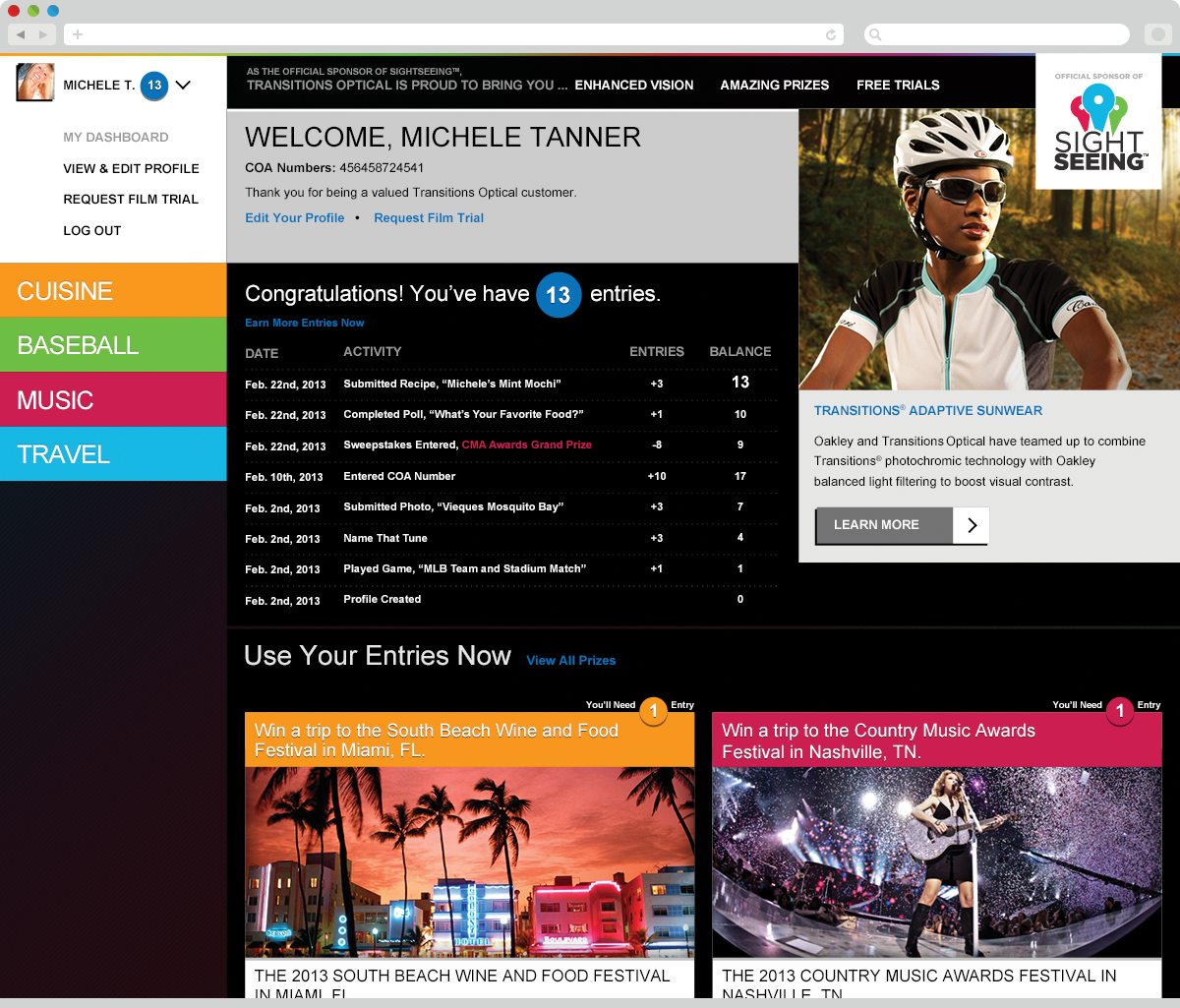This screenshot has height=1008, width=1180.
Task: Click the arrow beside Learn More
Action: (972, 525)
